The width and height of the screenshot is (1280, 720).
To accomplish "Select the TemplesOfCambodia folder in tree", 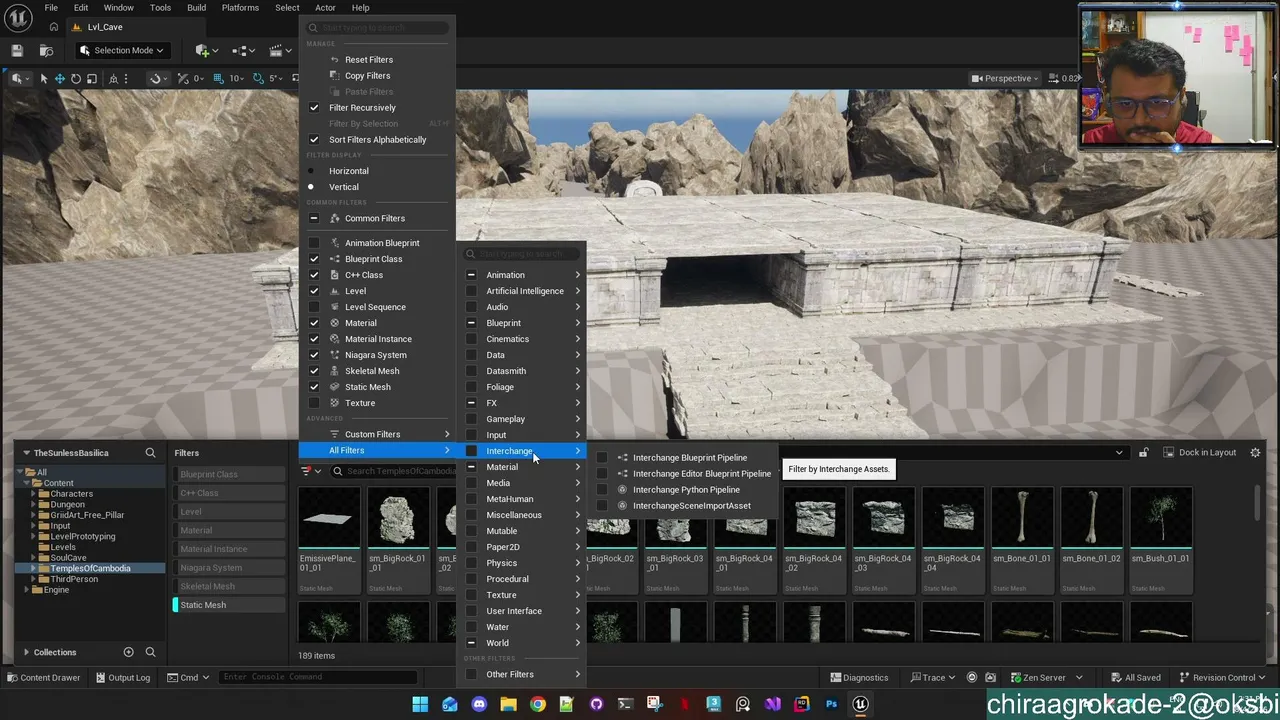I will tap(90, 569).
